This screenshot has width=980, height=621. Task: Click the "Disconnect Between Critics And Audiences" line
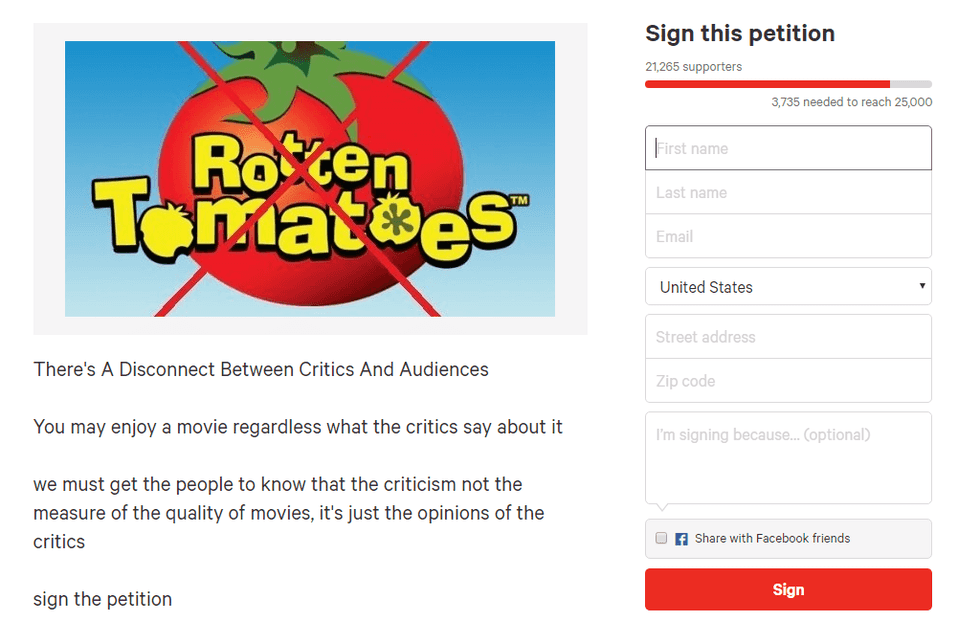point(261,370)
